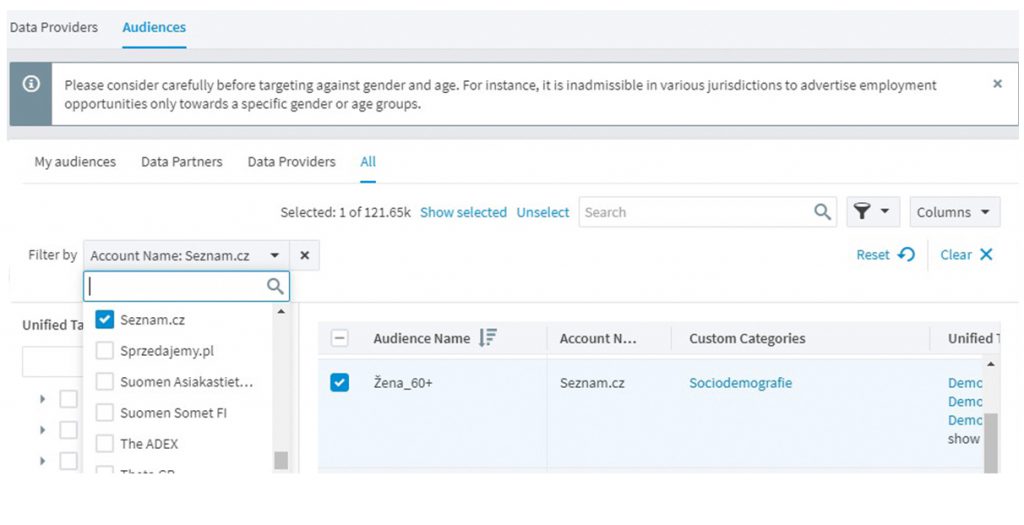This screenshot has width=1024, height=525.
Task: Remove the Account Name filter with X
Action: coord(304,255)
